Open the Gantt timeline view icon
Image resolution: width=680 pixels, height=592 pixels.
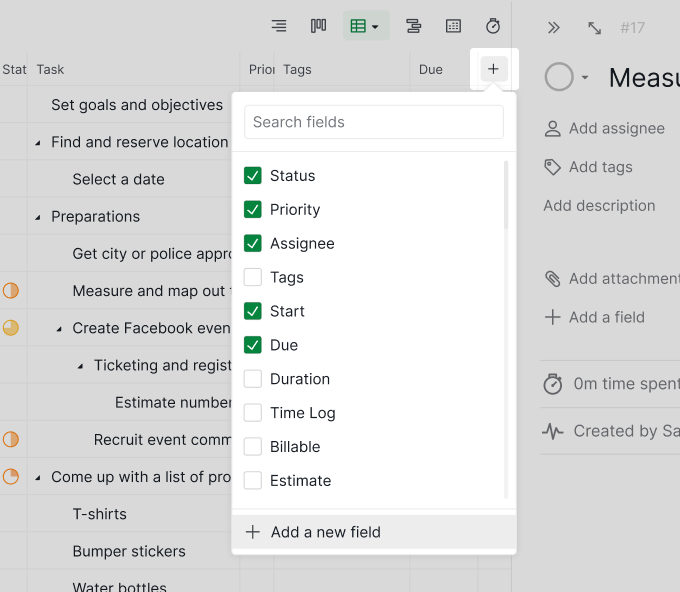[x=413, y=26]
